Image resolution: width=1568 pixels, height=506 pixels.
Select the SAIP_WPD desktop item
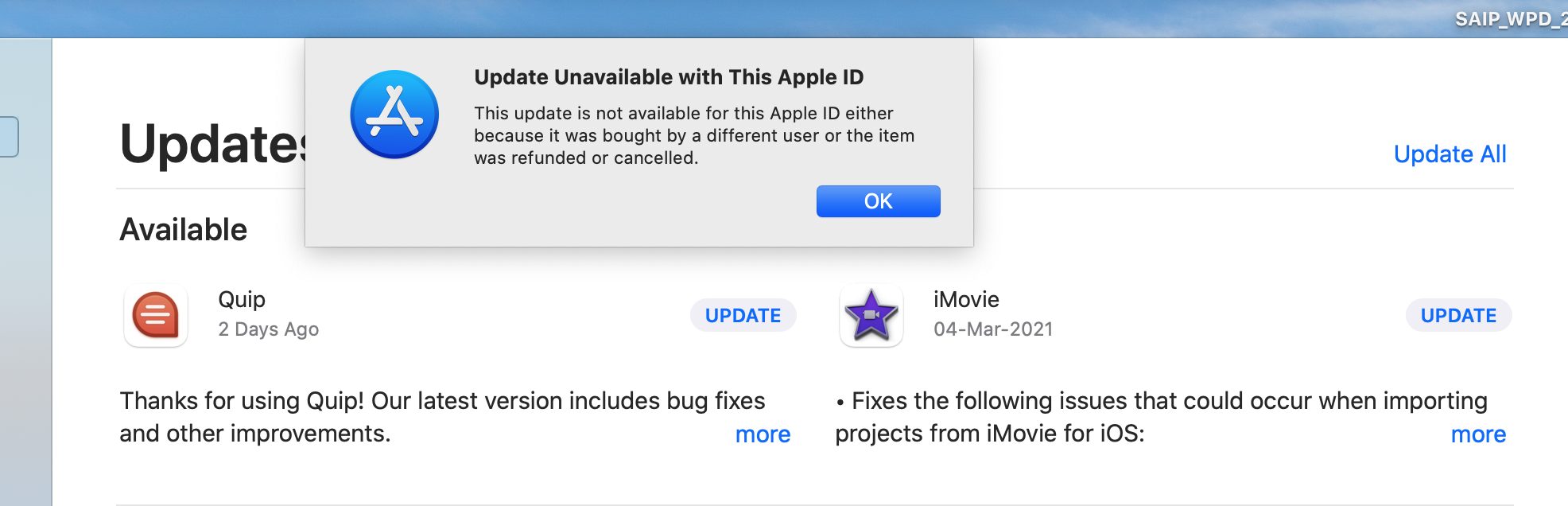[1509, 19]
